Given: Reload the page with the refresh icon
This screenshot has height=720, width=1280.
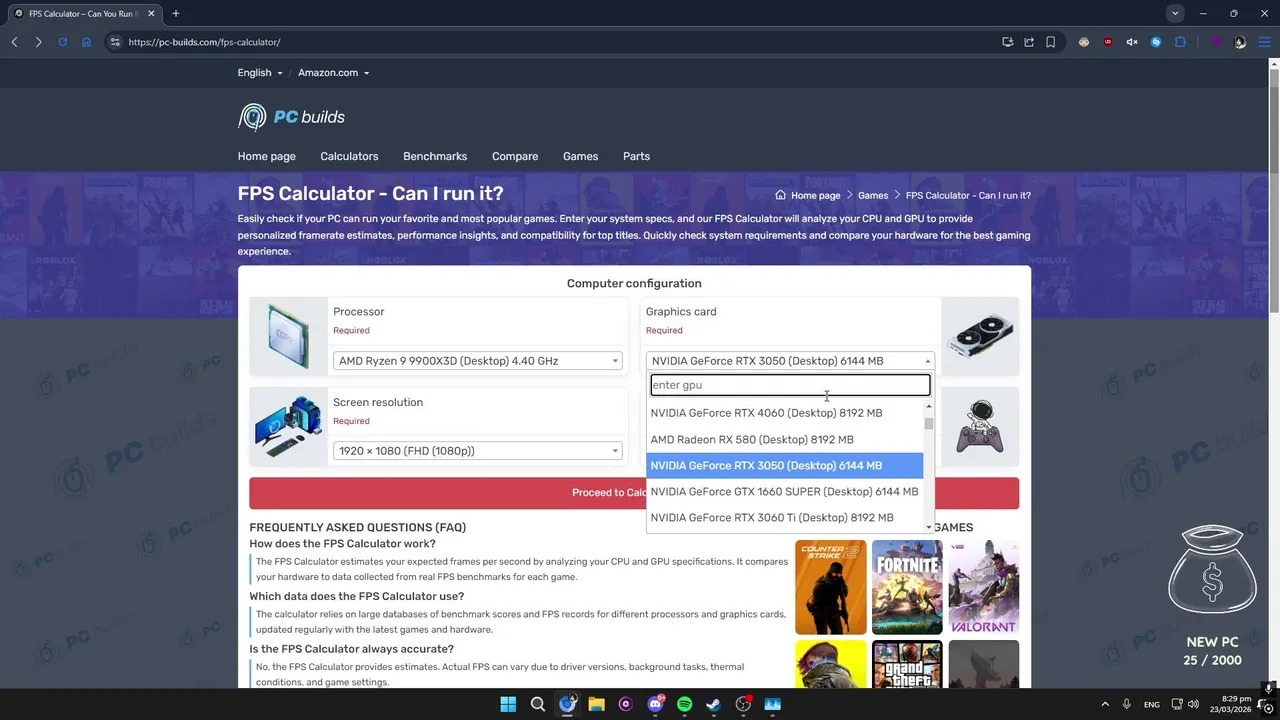Looking at the screenshot, I should pyautogui.click(x=62, y=42).
